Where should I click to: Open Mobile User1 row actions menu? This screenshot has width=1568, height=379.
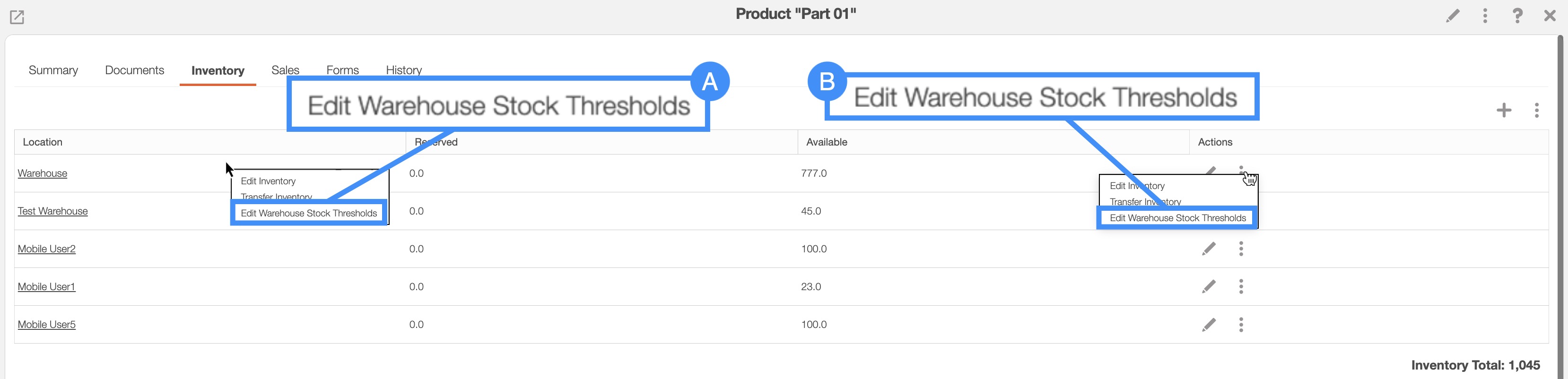pos(1241,286)
